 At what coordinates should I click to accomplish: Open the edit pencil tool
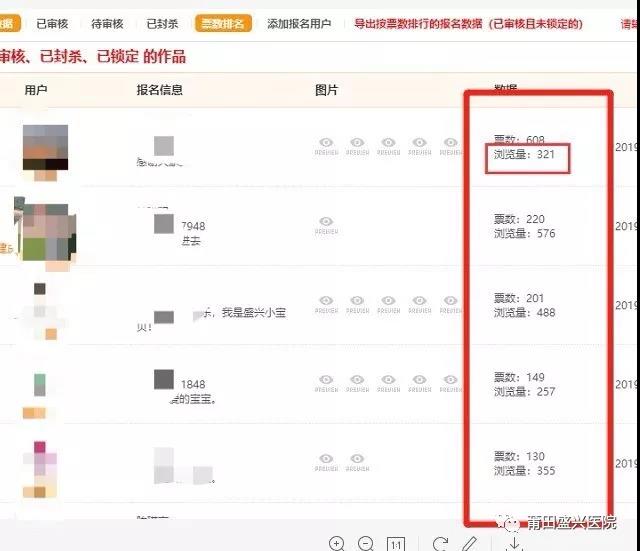[469, 543]
